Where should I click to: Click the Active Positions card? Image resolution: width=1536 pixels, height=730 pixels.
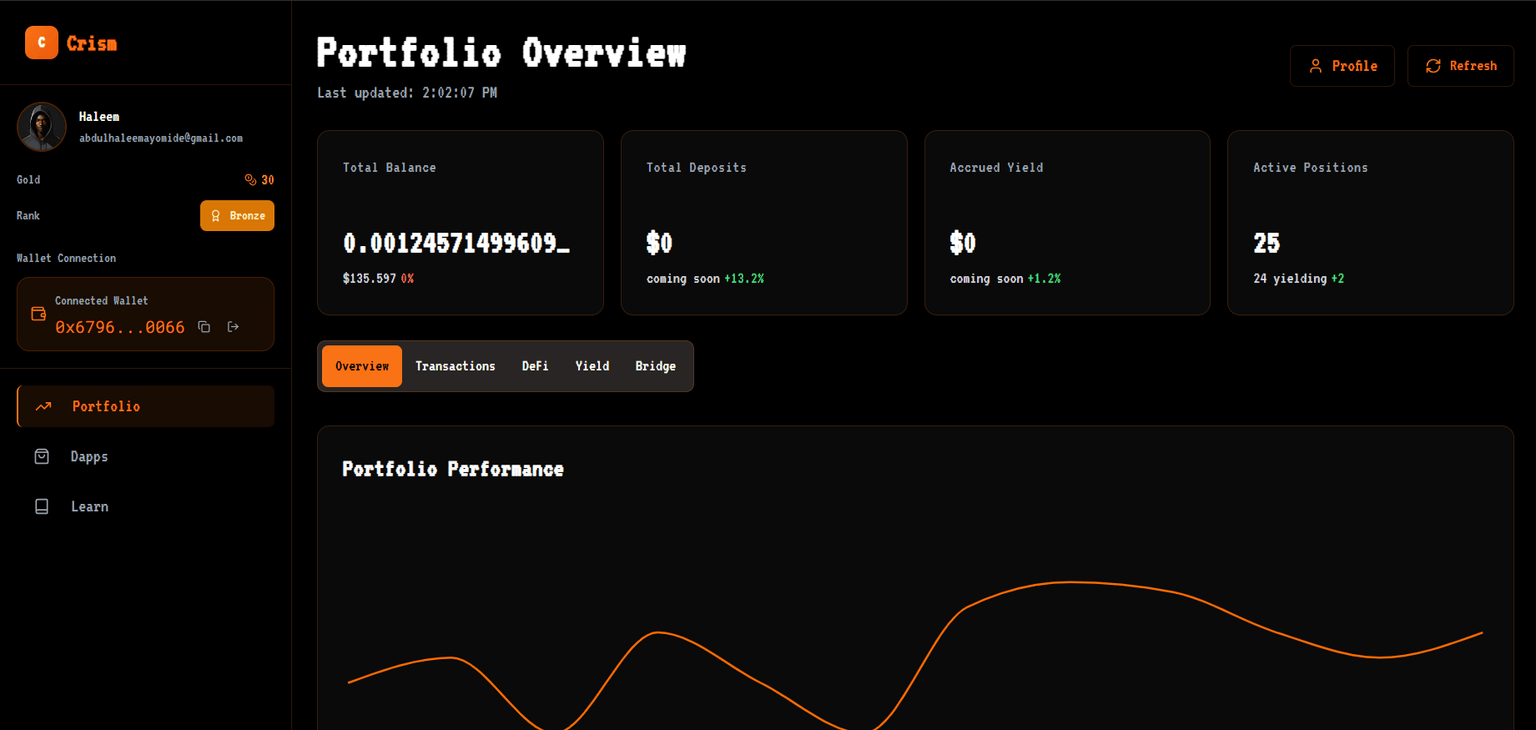click(x=1370, y=223)
